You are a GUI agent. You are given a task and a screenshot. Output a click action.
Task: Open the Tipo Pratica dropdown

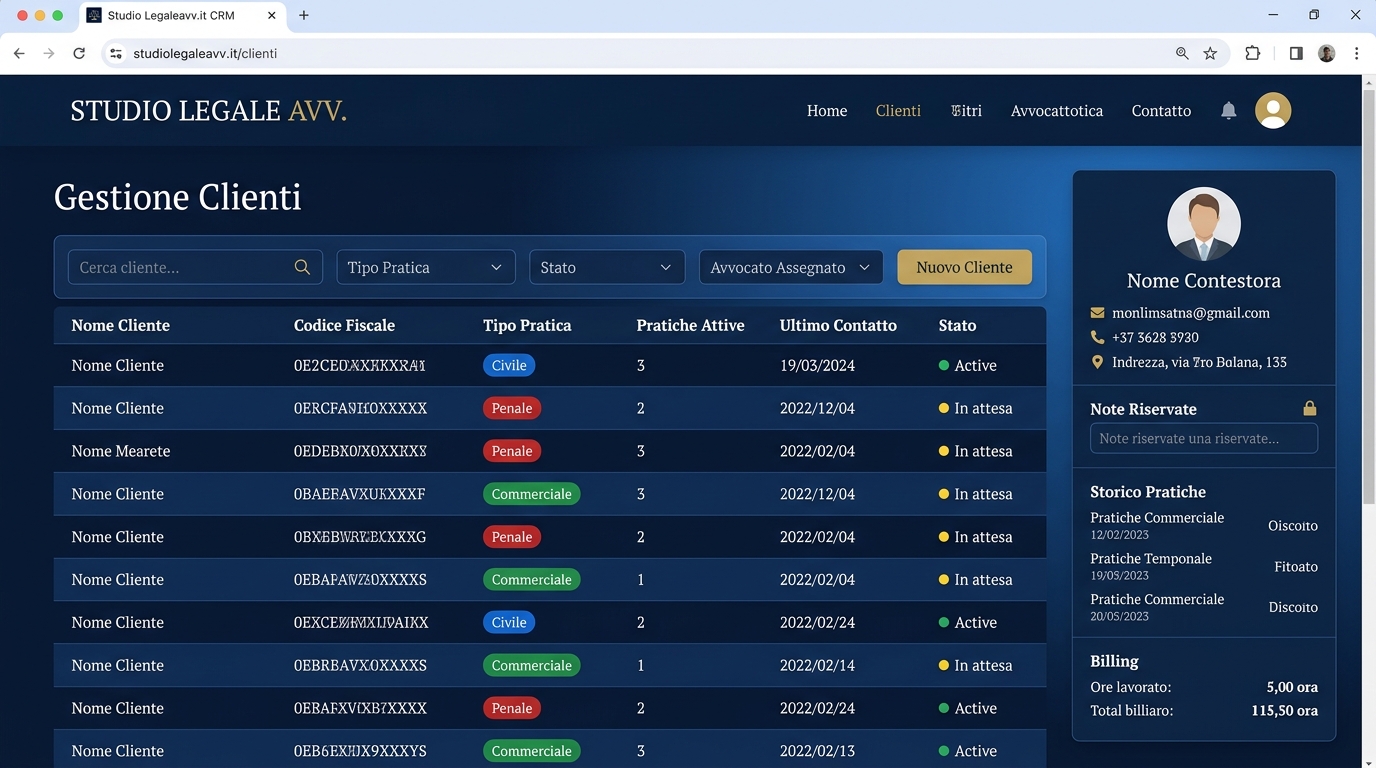click(x=425, y=267)
